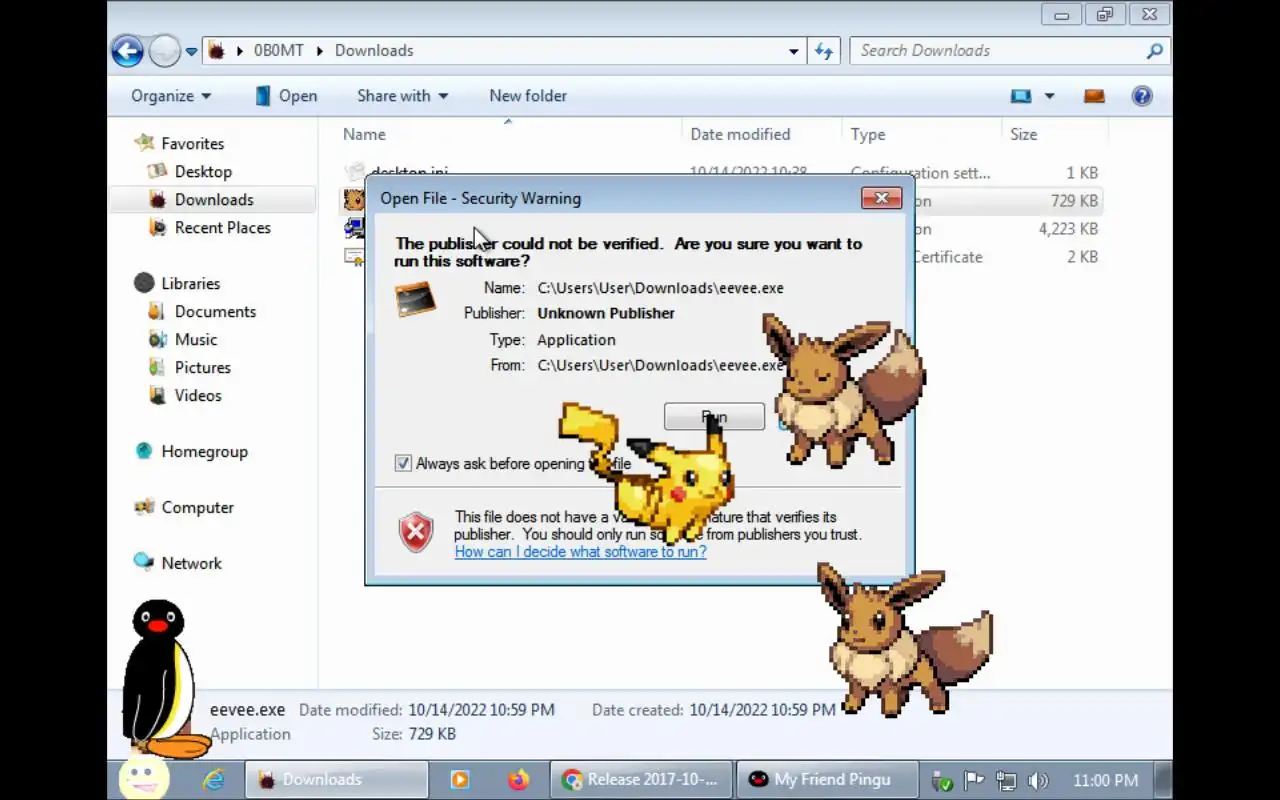The width and height of the screenshot is (1280, 800).
Task: Expand the Share with menu
Action: [x=403, y=96]
